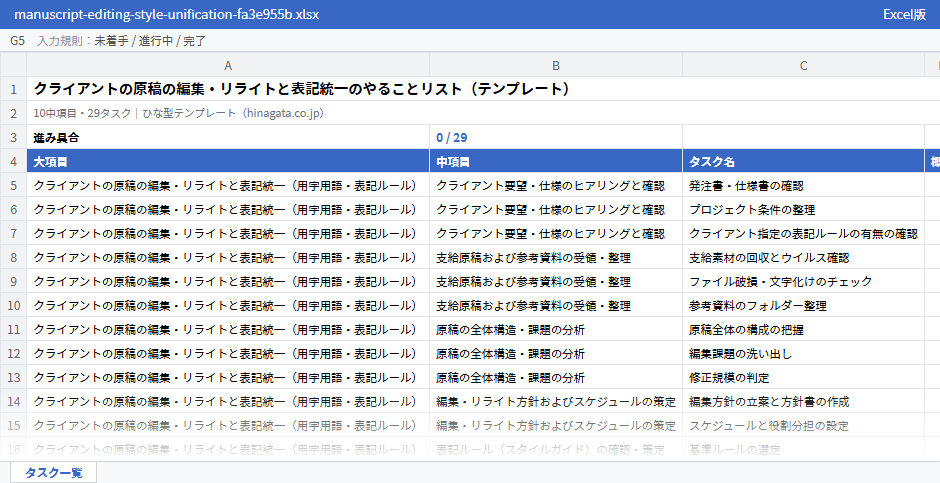Select row 3 header

click(13, 137)
